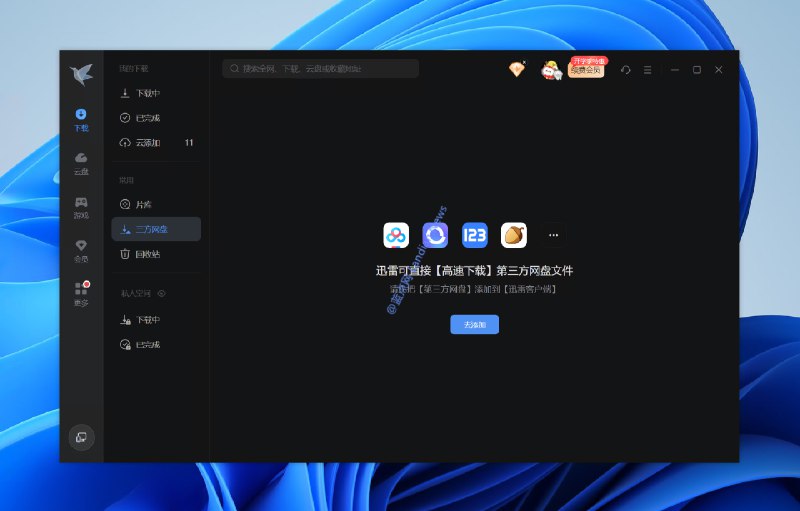This screenshot has width=800, height=511.
Task: Open the 游戏 games section in sidebar
Action: point(81,206)
